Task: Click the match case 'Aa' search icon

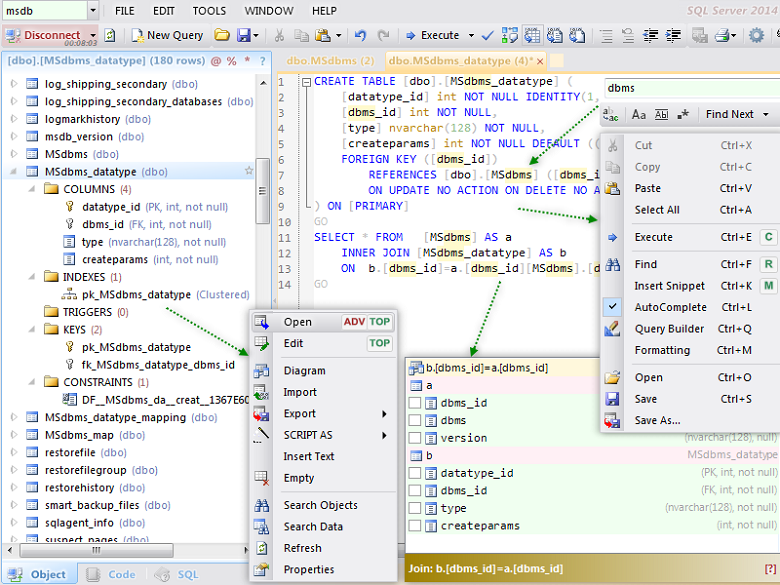Action: 639,115
